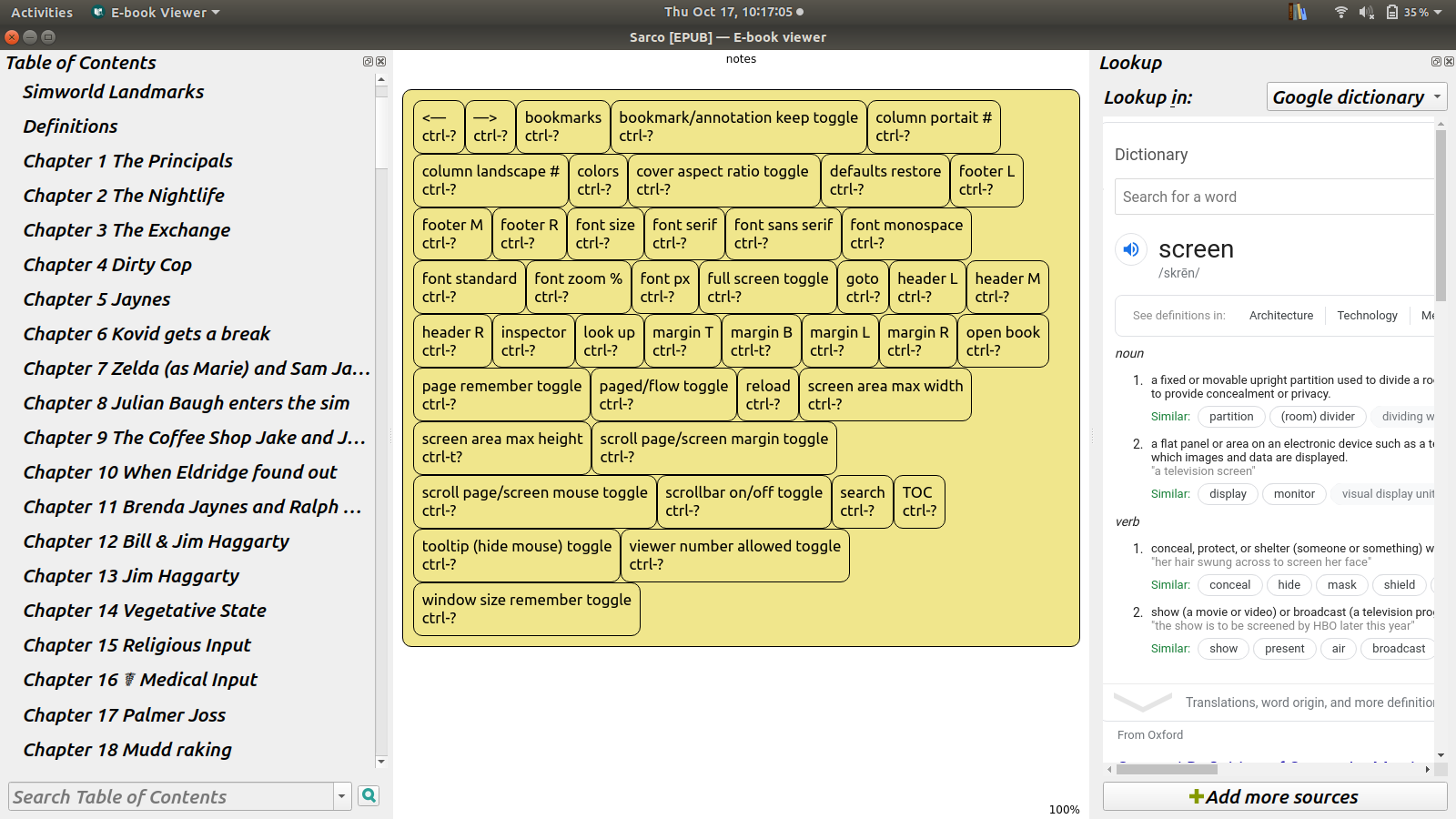Click the bookmark/annotation keep toggle cell

739,126
